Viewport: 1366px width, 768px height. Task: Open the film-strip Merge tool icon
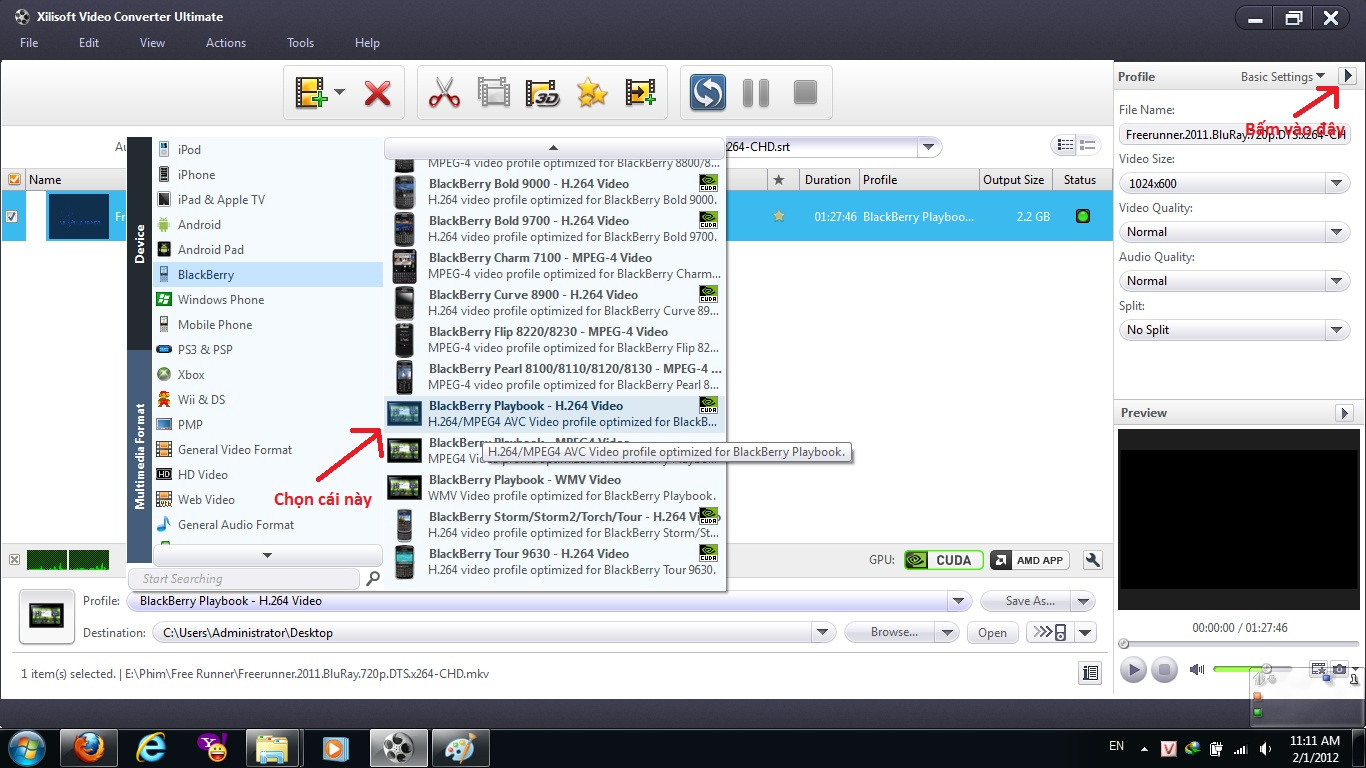494,93
